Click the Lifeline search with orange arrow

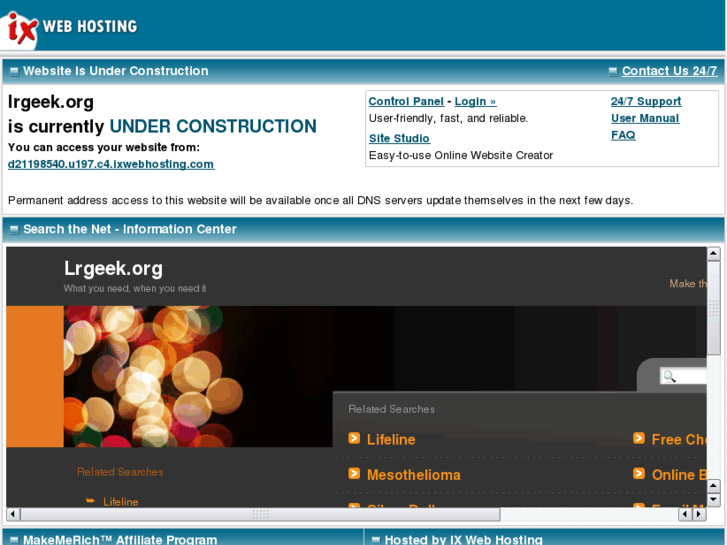coord(391,439)
